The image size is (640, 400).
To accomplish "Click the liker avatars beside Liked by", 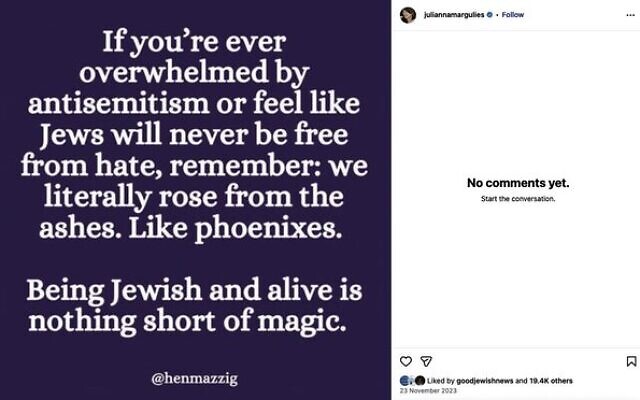I will [x=413, y=381].
